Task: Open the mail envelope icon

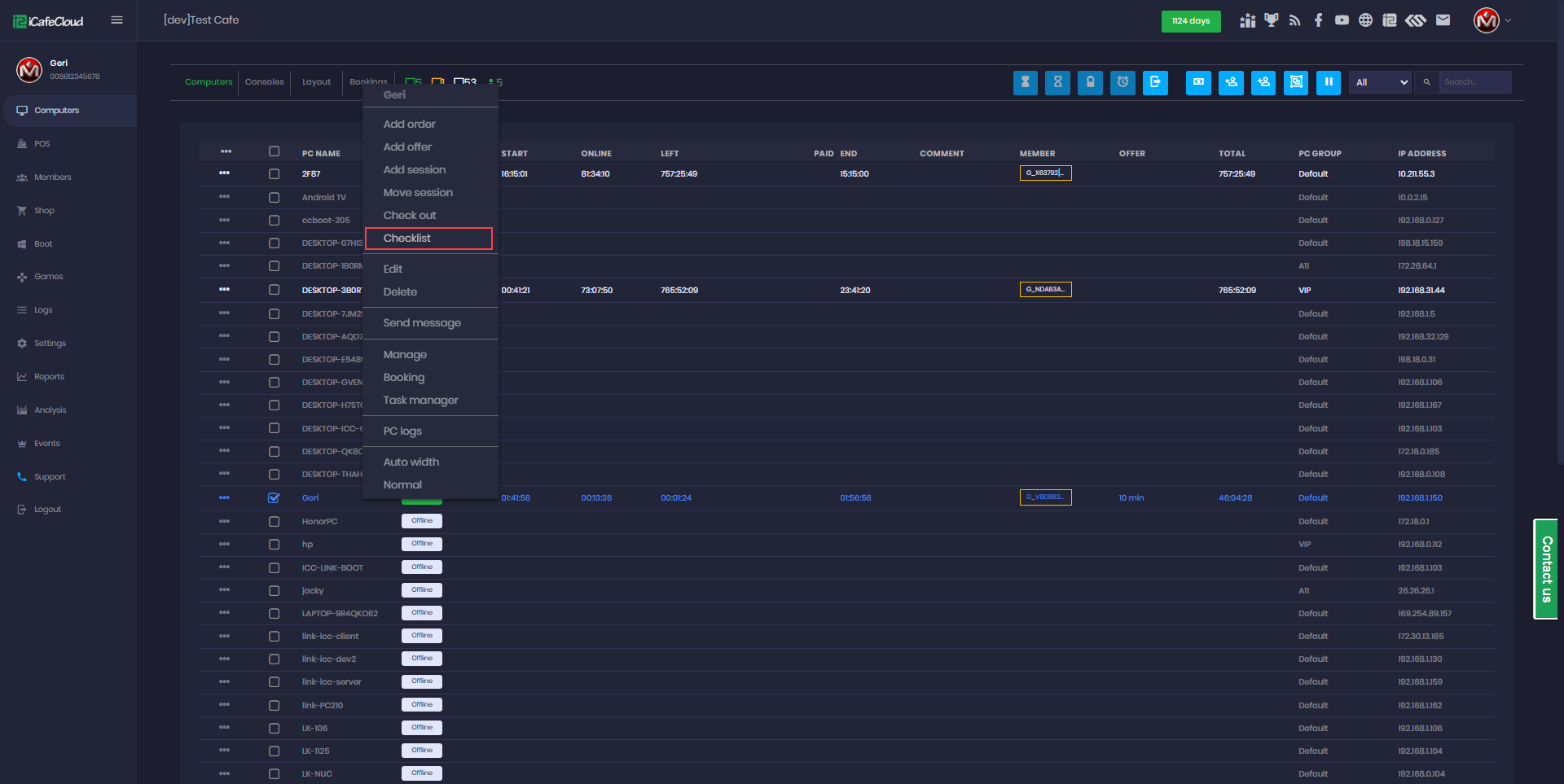Action: pyautogui.click(x=1443, y=20)
